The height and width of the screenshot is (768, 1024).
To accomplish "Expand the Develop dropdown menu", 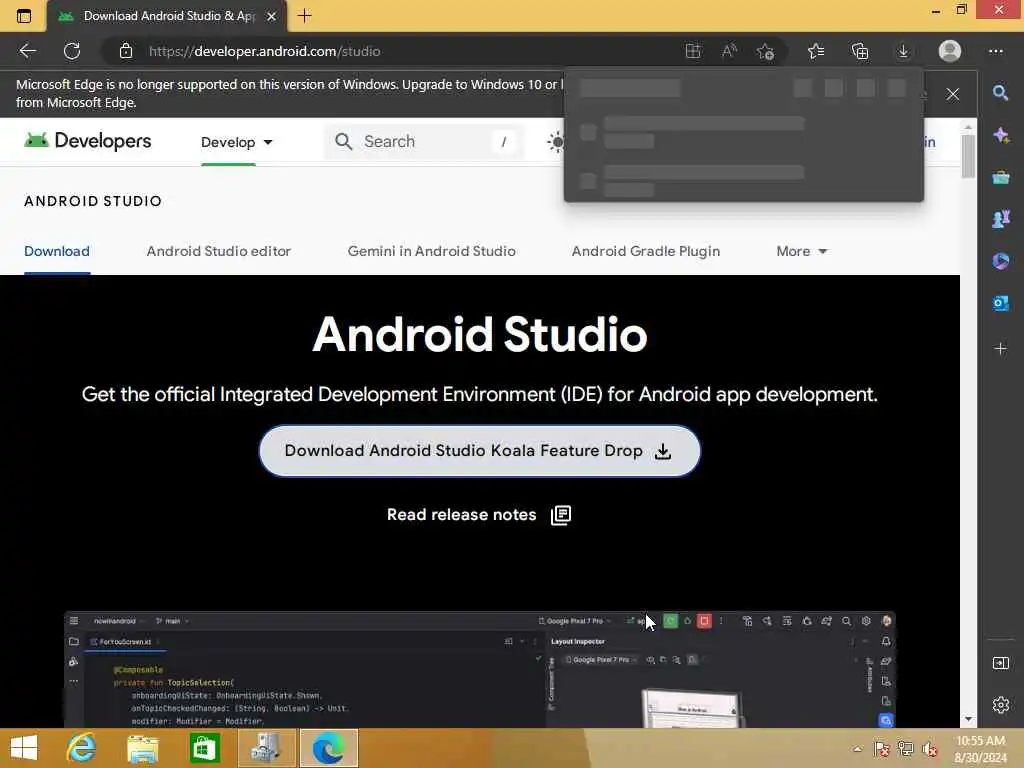I will [x=236, y=142].
